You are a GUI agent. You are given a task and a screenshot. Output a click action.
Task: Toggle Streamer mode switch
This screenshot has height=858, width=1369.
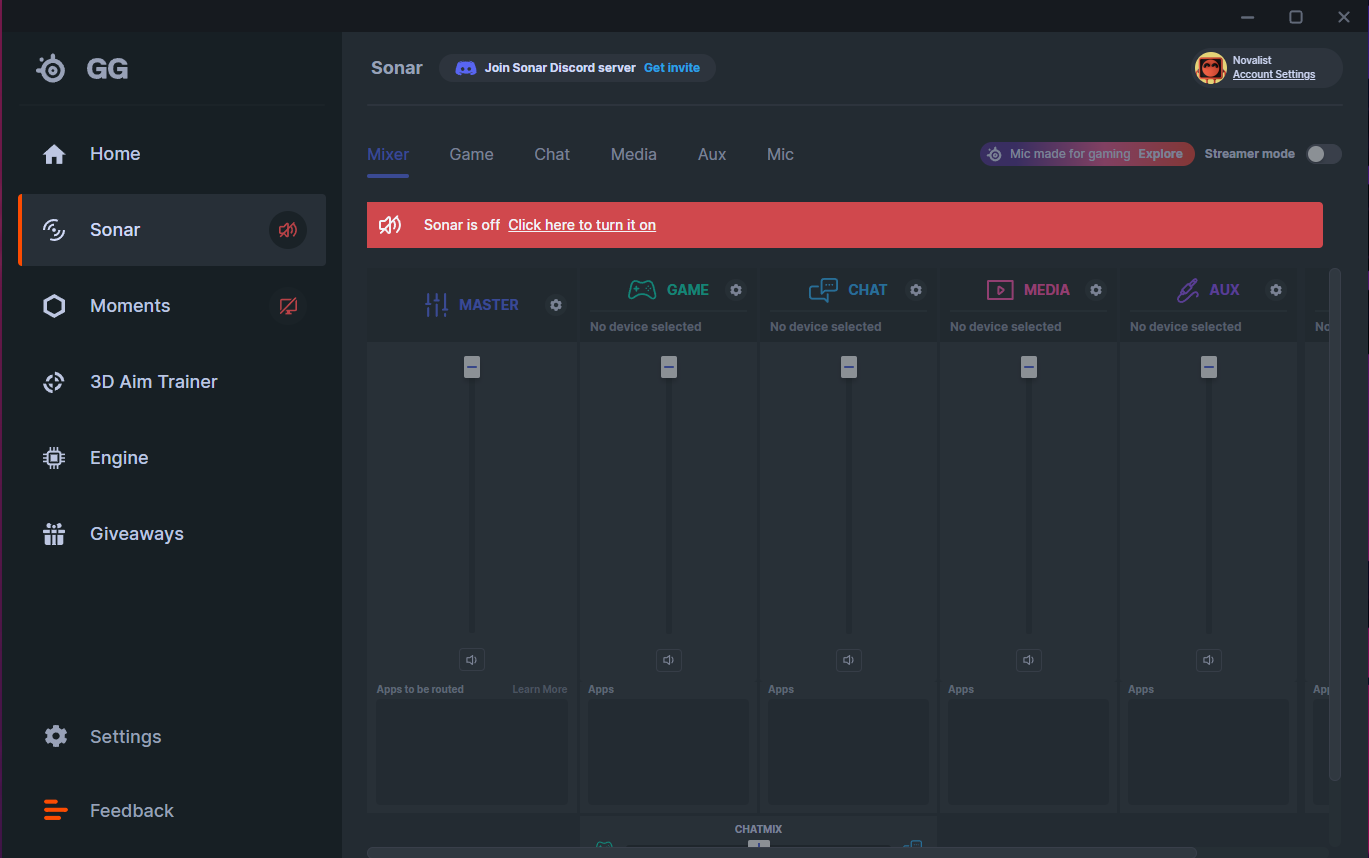coord(1324,154)
